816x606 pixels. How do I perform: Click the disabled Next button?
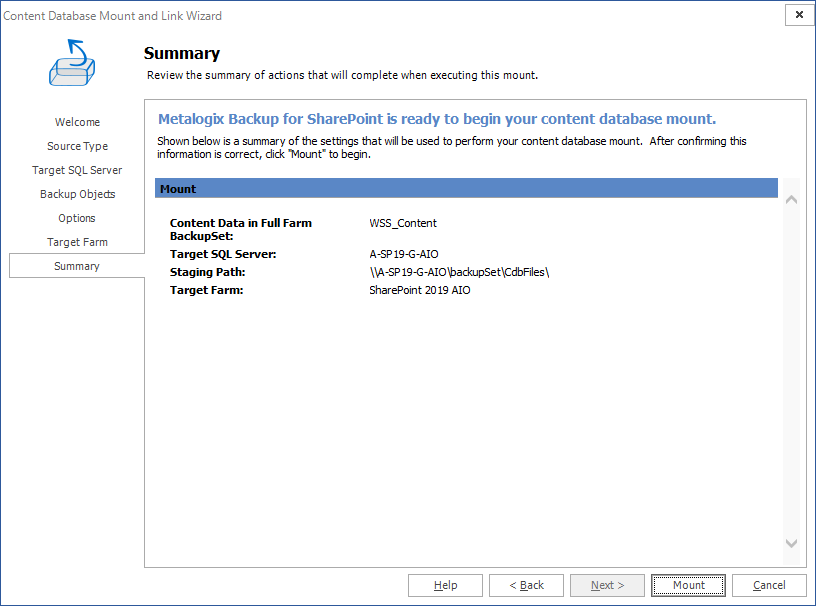pos(607,585)
